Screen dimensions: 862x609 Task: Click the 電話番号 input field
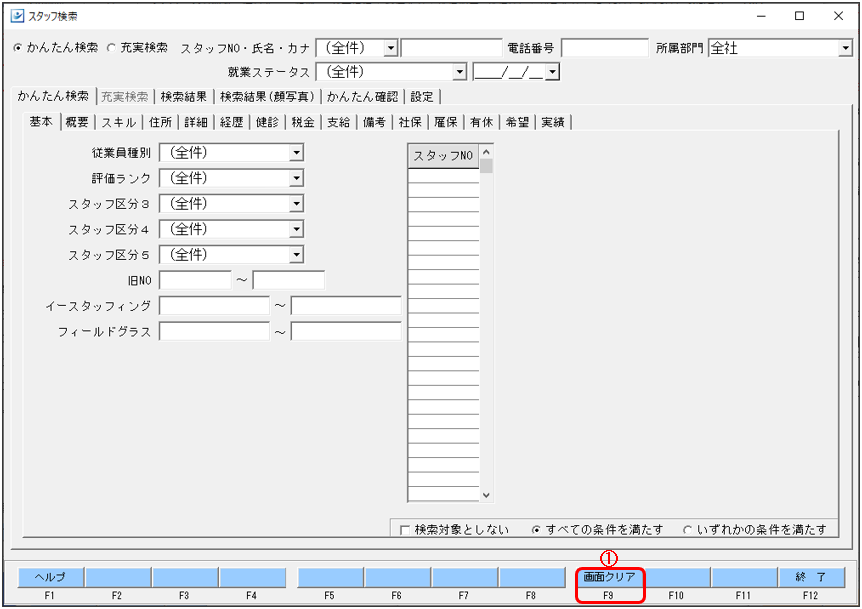[605, 48]
